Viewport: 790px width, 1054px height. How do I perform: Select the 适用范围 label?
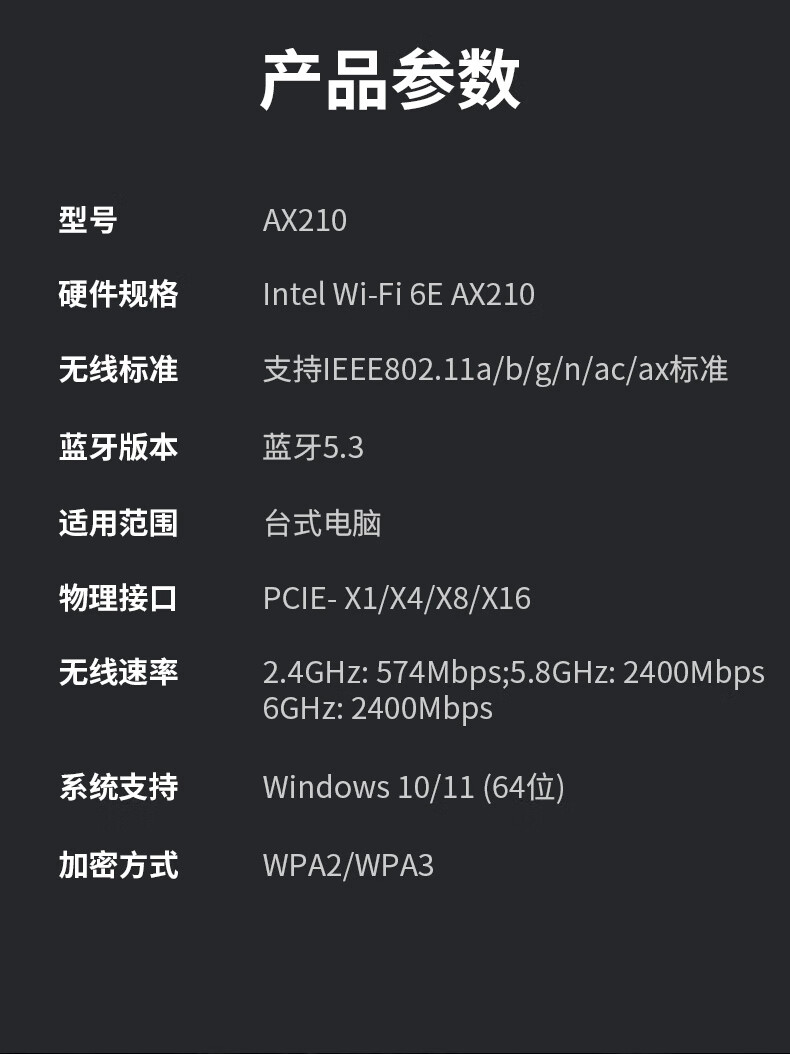(118, 522)
